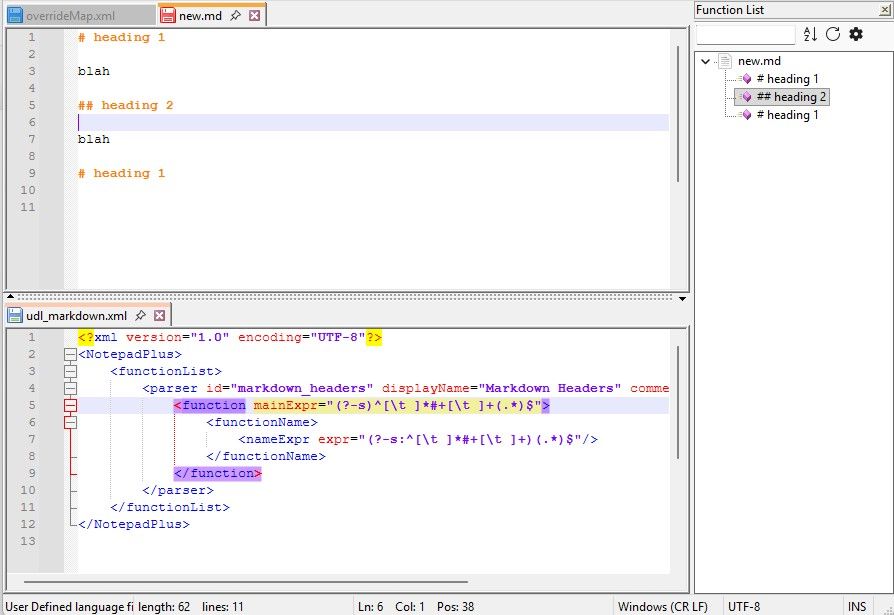Click the </functionList> closing tag
The height and width of the screenshot is (615, 894).
[170, 507]
